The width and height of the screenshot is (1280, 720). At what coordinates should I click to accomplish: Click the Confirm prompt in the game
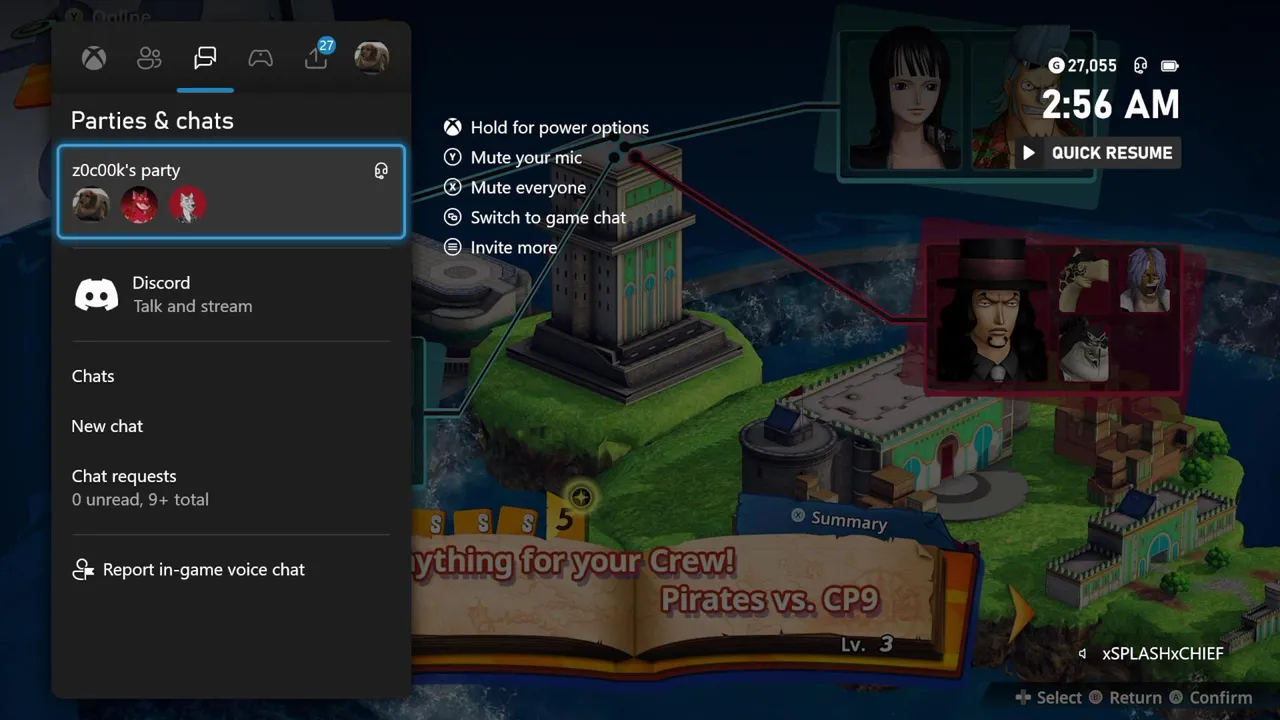[1211, 698]
